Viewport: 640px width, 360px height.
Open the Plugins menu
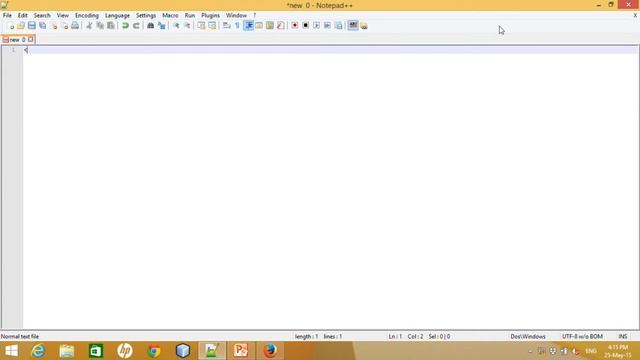(x=210, y=16)
